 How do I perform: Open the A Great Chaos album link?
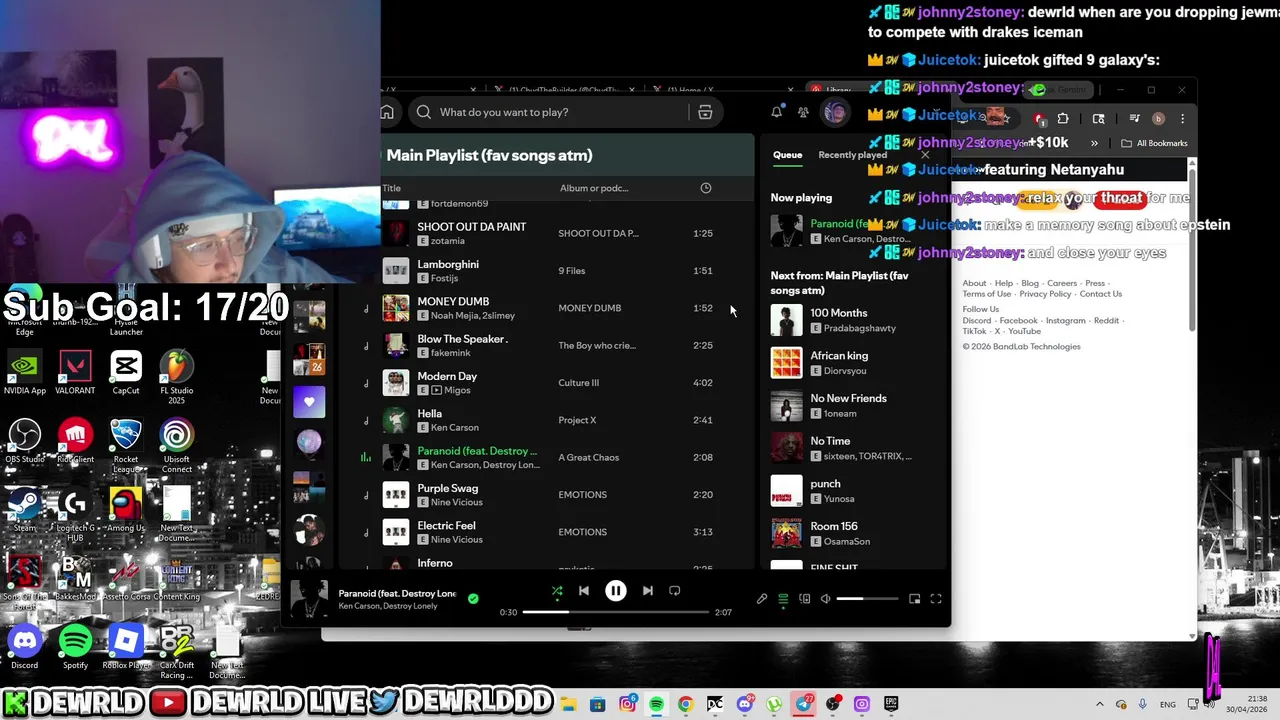click(x=588, y=457)
